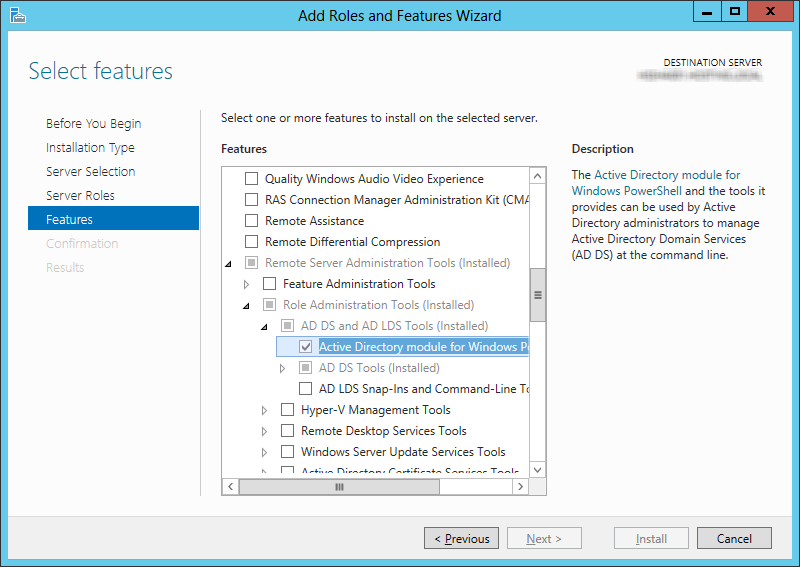Expand Remote Desktop Services Tools node
This screenshot has width=800, height=567.
point(264,431)
